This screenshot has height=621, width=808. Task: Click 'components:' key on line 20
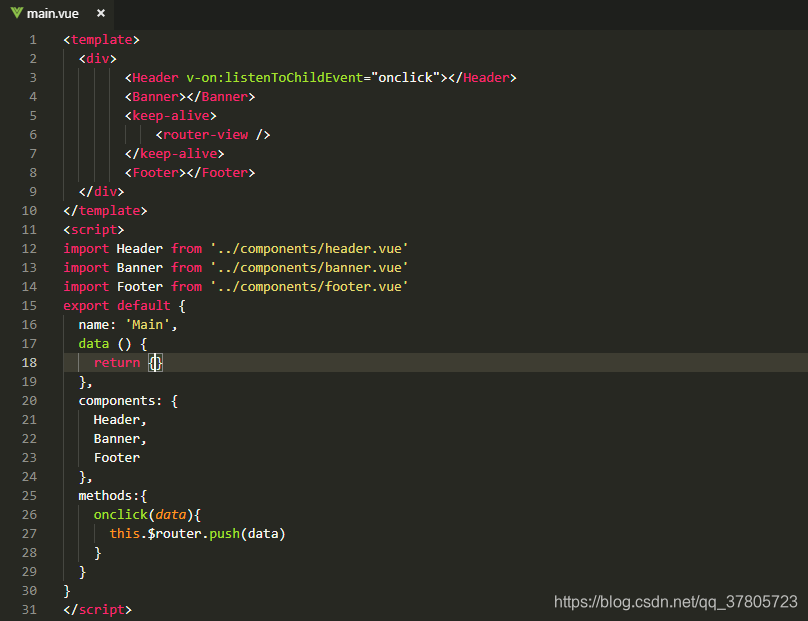click(121, 401)
